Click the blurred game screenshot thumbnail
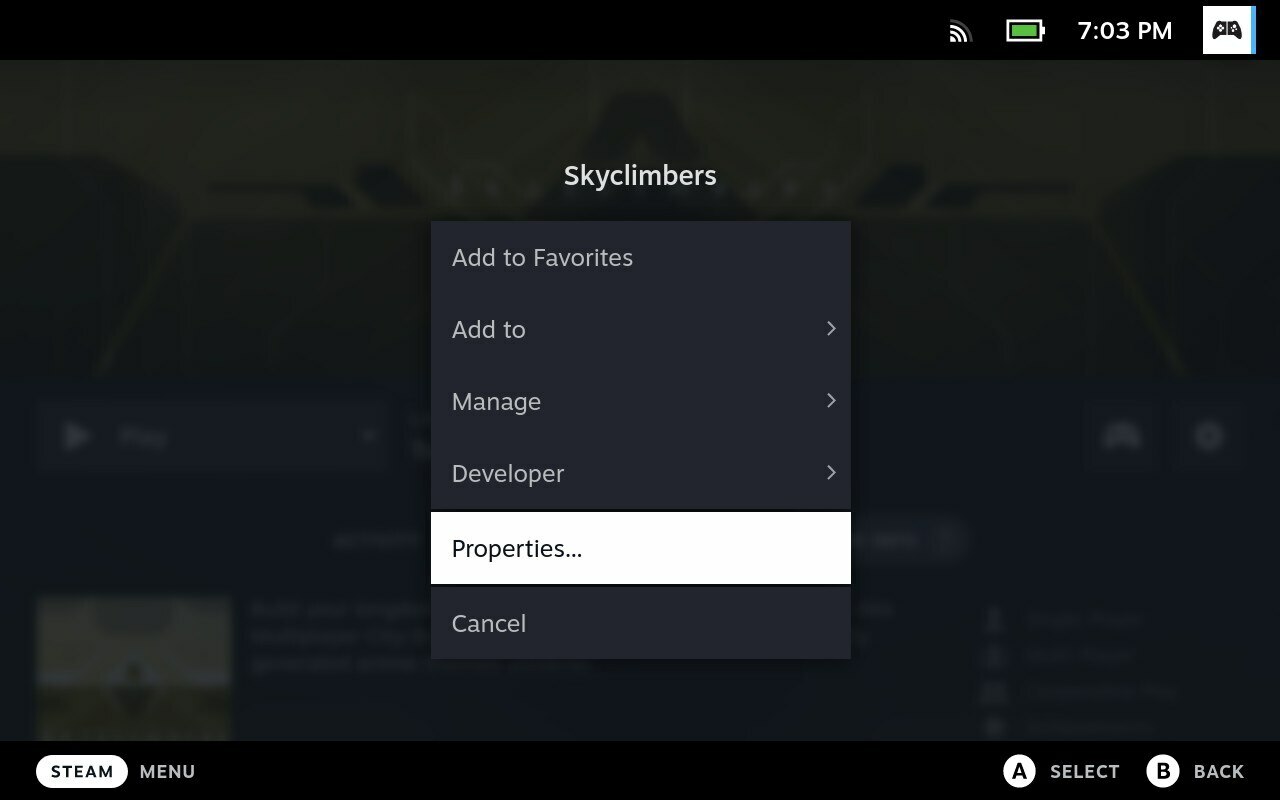This screenshot has height=800, width=1280. (x=134, y=668)
